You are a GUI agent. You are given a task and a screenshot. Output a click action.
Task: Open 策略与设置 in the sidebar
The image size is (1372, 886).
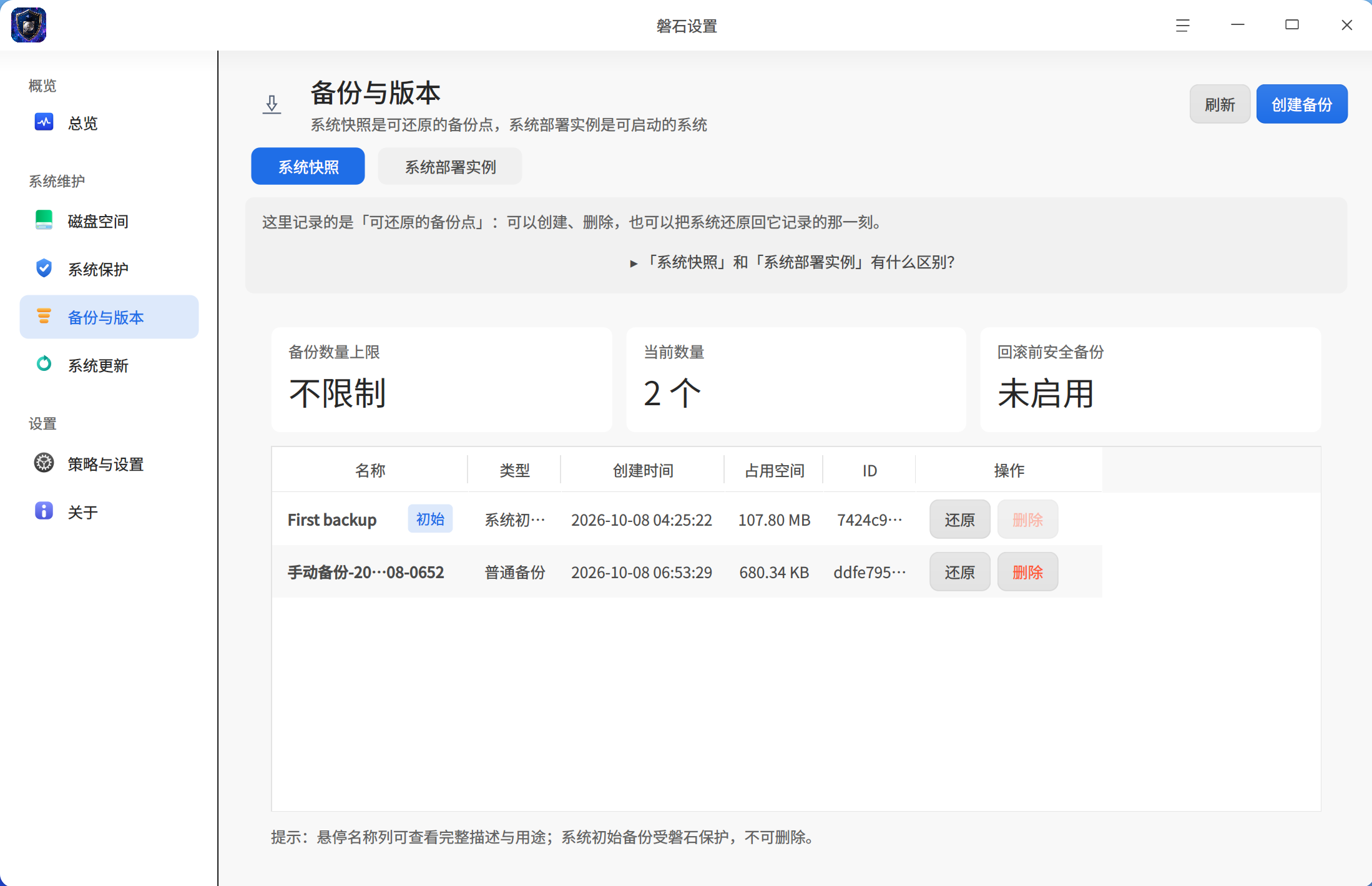[109, 464]
